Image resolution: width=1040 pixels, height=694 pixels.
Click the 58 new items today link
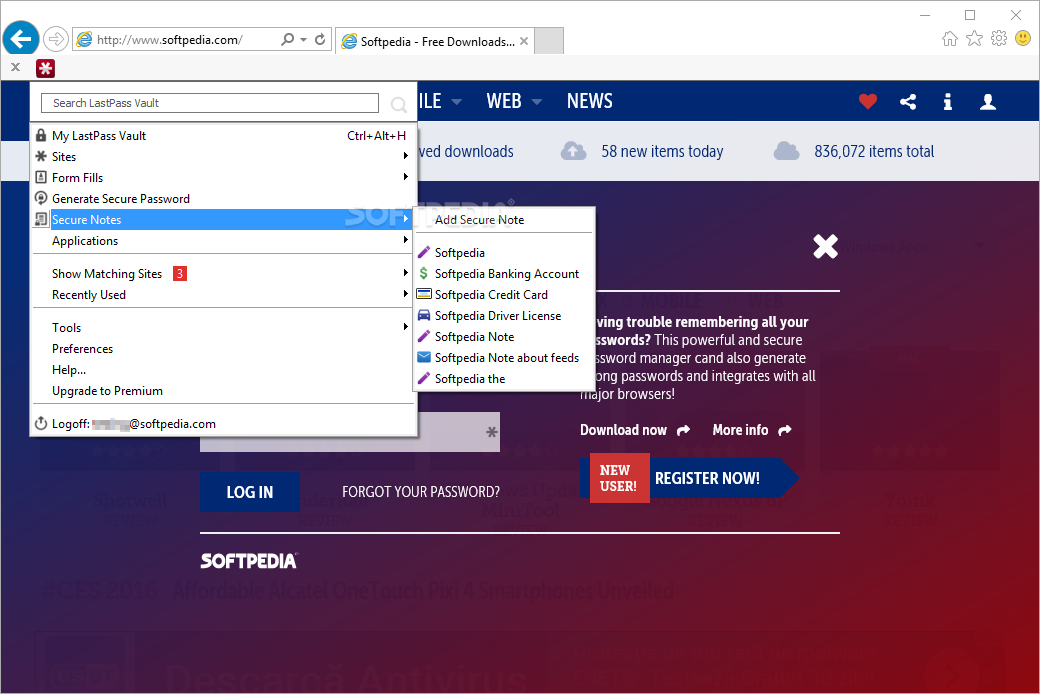pyautogui.click(x=662, y=151)
